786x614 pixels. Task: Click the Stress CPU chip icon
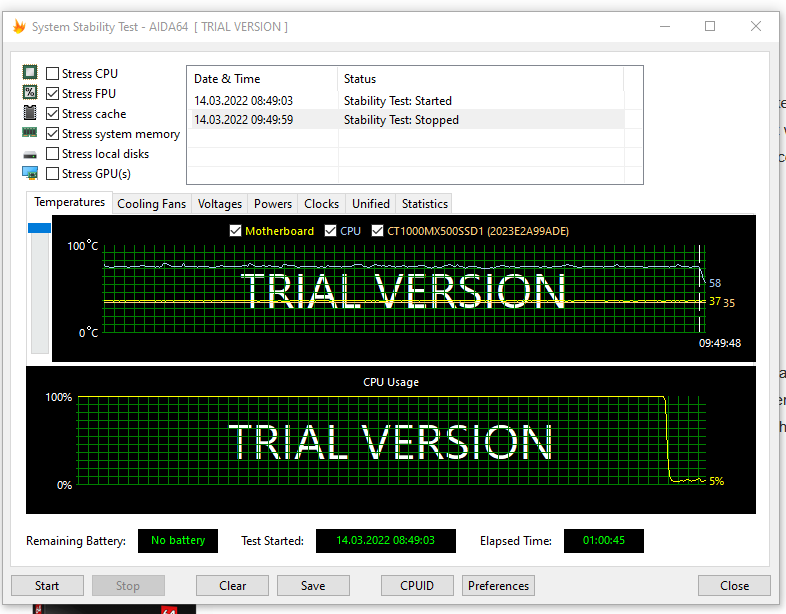click(x=30, y=72)
